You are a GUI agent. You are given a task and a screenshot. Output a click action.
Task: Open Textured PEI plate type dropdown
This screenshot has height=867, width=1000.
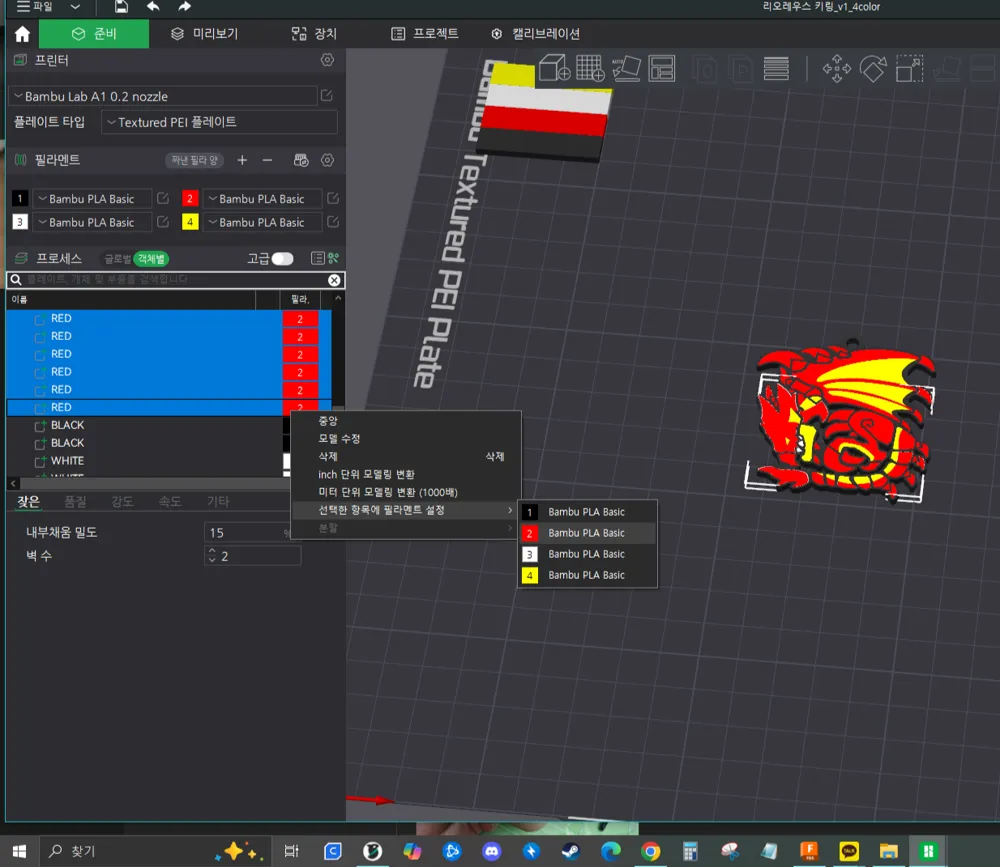219,122
